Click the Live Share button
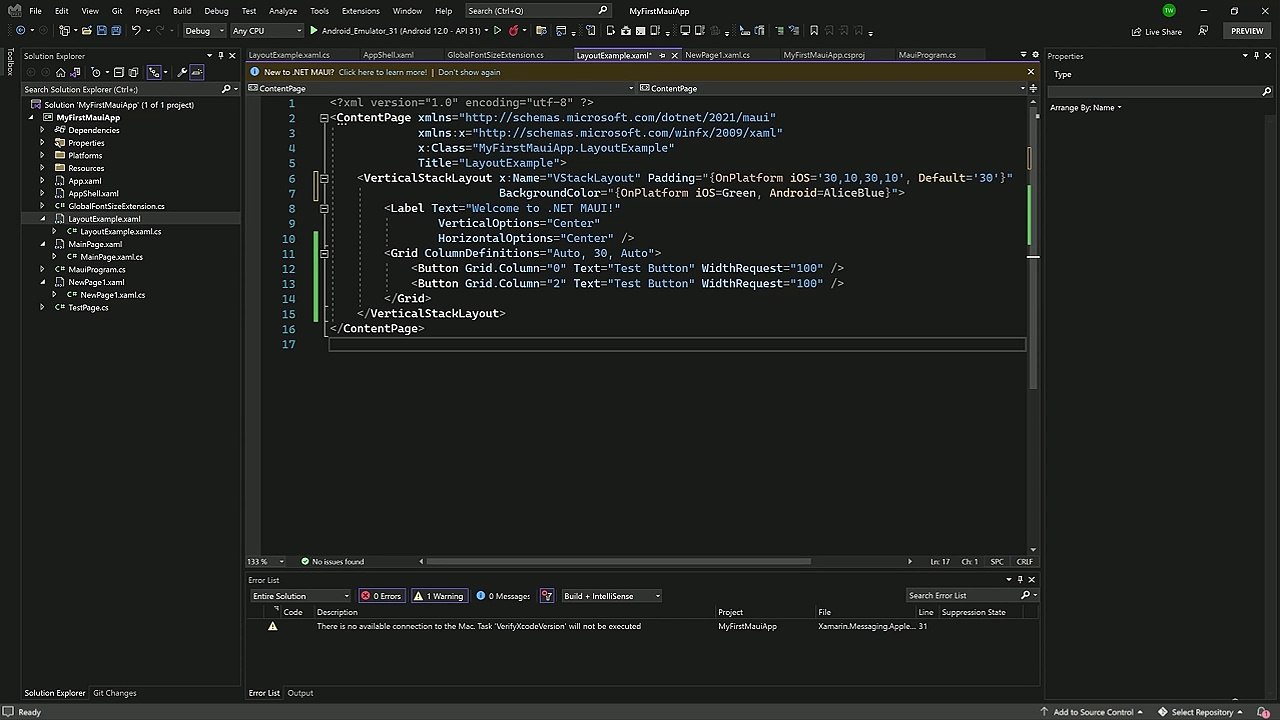Image resolution: width=1280 pixels, height=720 pixels. click(x=1157, y=31)
